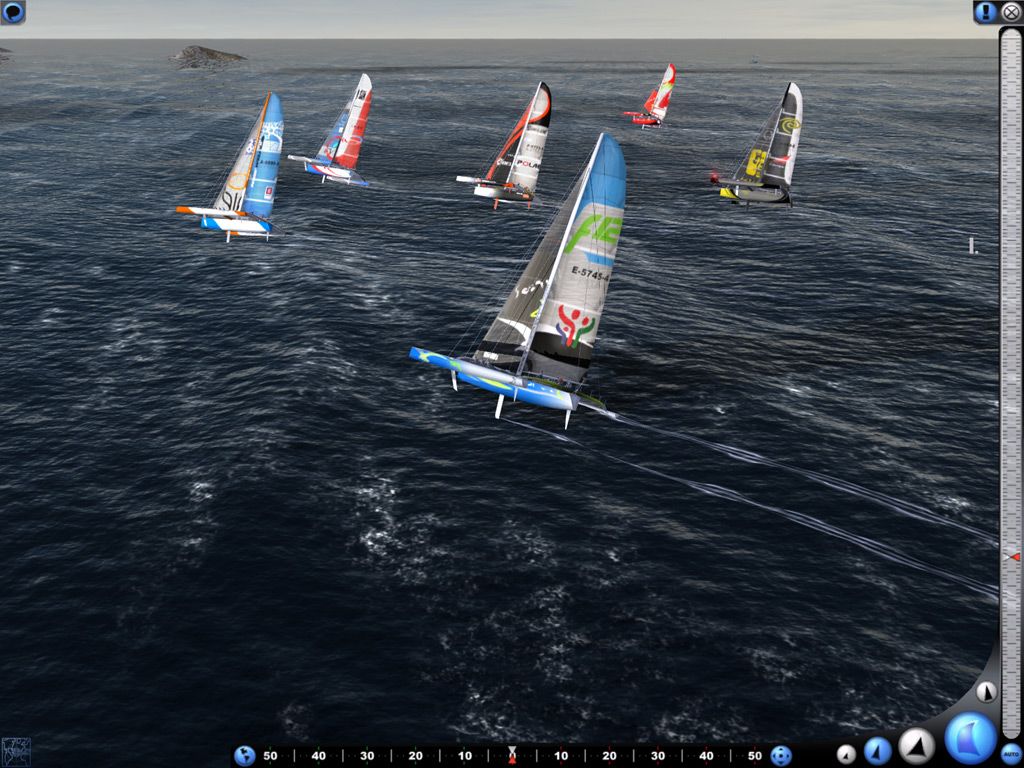Set rudder to 50 on left side
Viewport: 1024px width, 768px height.
pos(270,756)
